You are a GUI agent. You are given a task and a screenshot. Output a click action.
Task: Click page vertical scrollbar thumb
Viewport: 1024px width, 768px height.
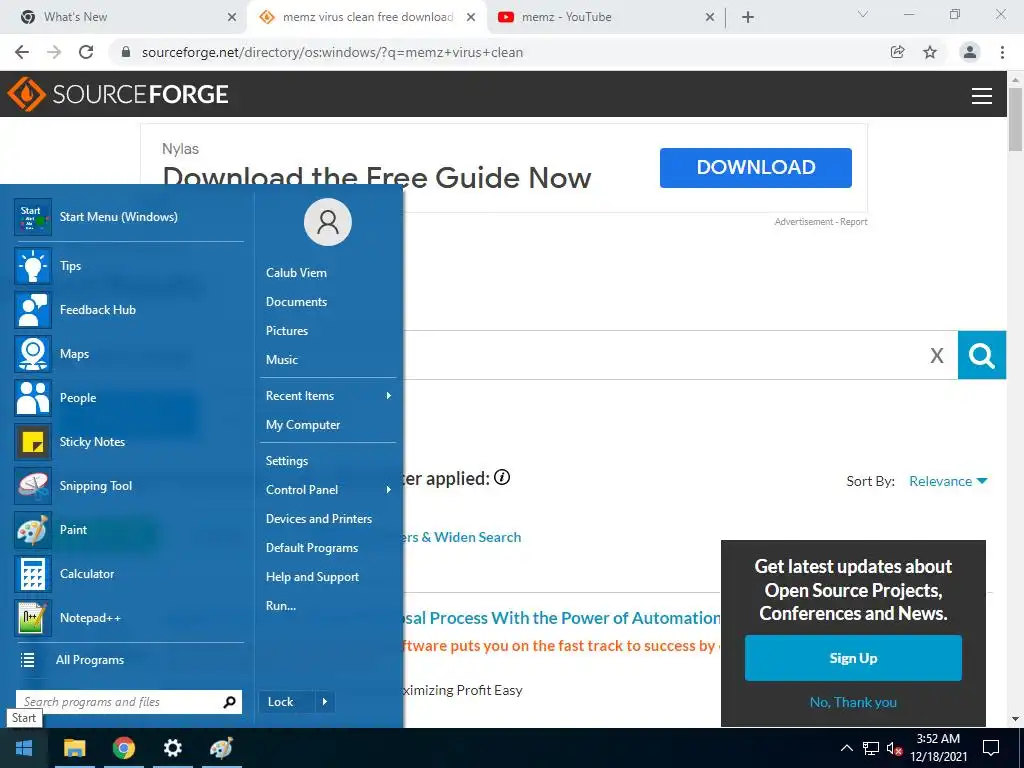pos(1015,119)
